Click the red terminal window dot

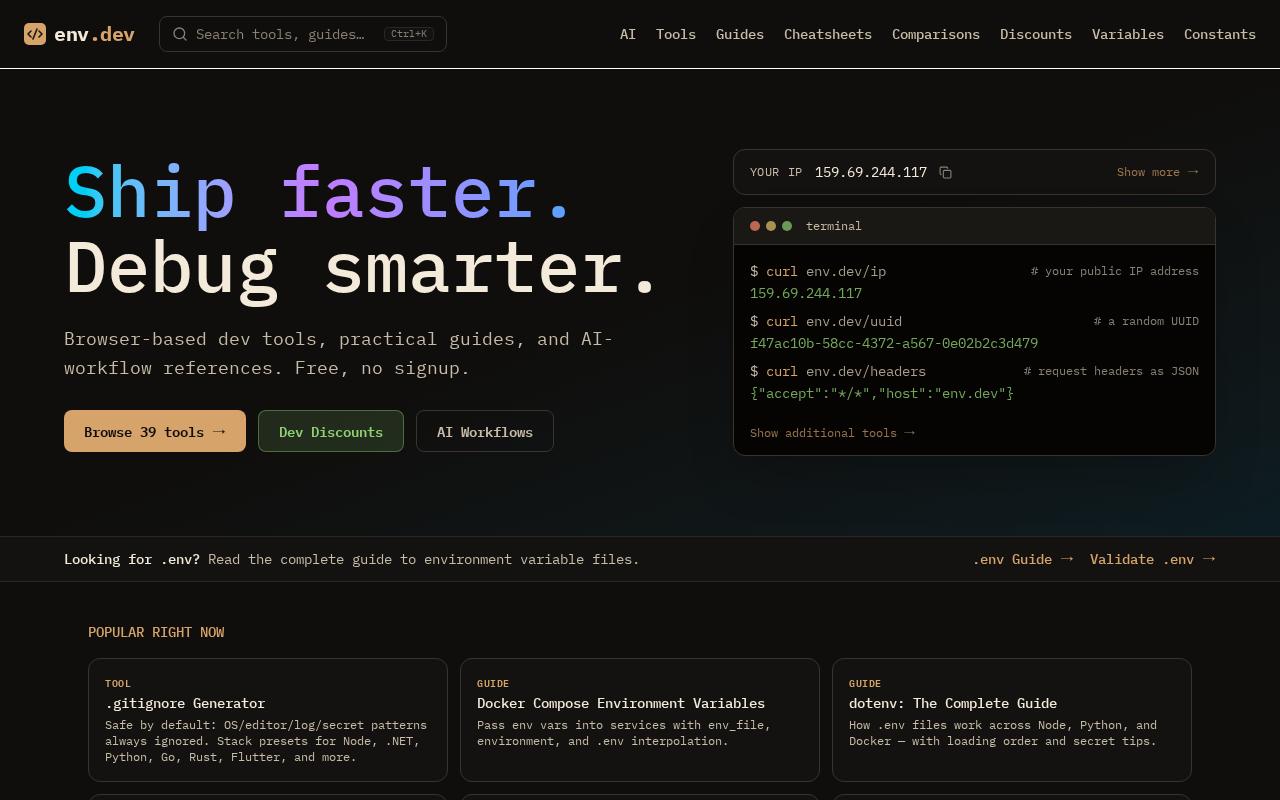click(x=755, y=226)
